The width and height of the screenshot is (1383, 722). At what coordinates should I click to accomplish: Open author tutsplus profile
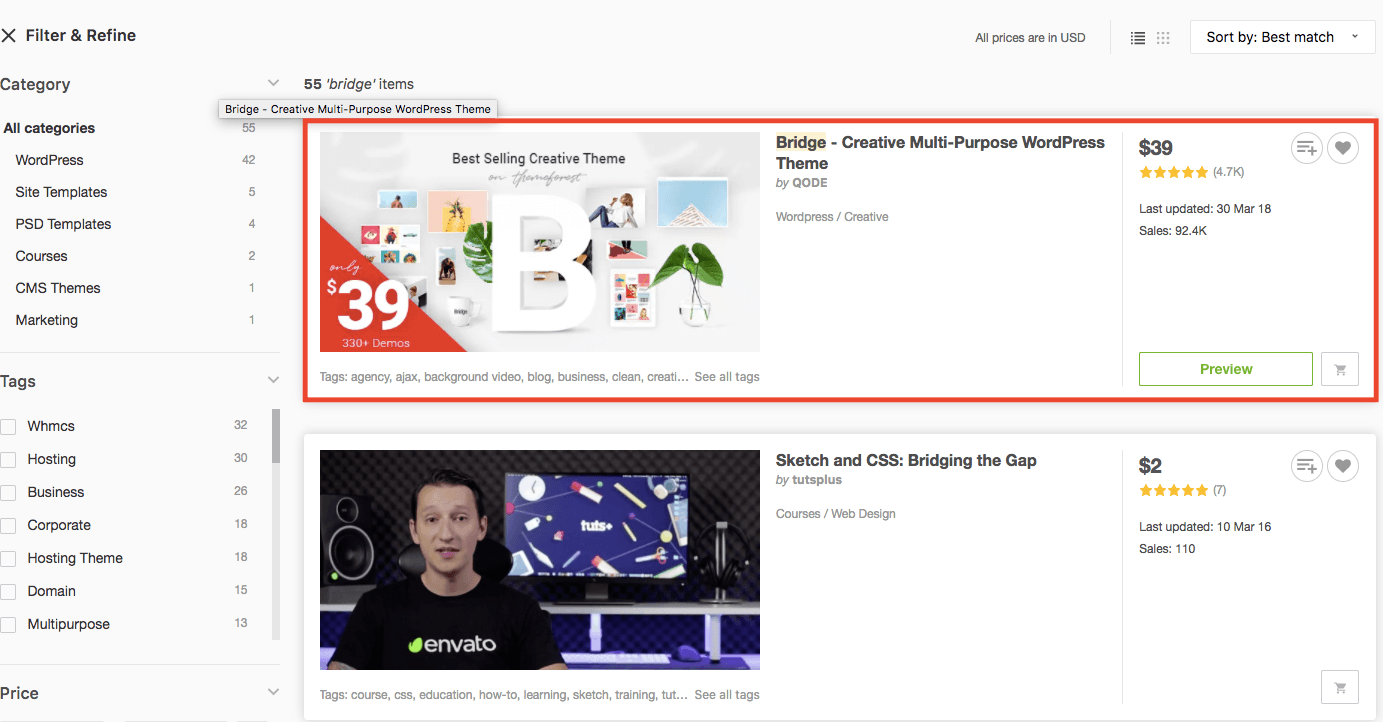pos(817,480)
